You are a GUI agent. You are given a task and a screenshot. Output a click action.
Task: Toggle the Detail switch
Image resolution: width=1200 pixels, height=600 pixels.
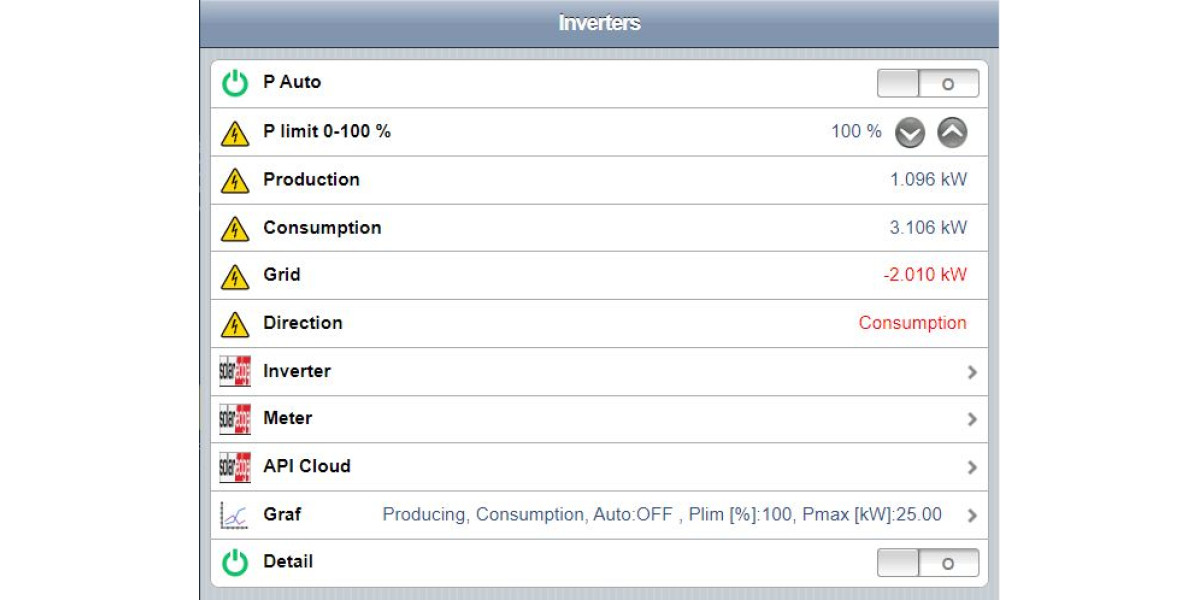coord(928,563)
